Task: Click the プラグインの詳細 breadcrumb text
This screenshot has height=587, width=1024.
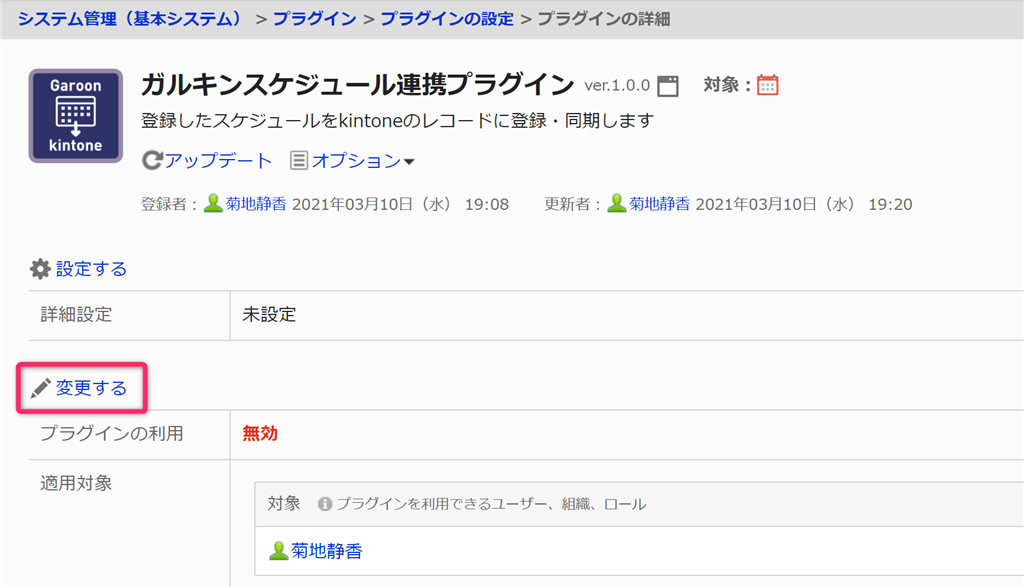Action: (603, 19)
